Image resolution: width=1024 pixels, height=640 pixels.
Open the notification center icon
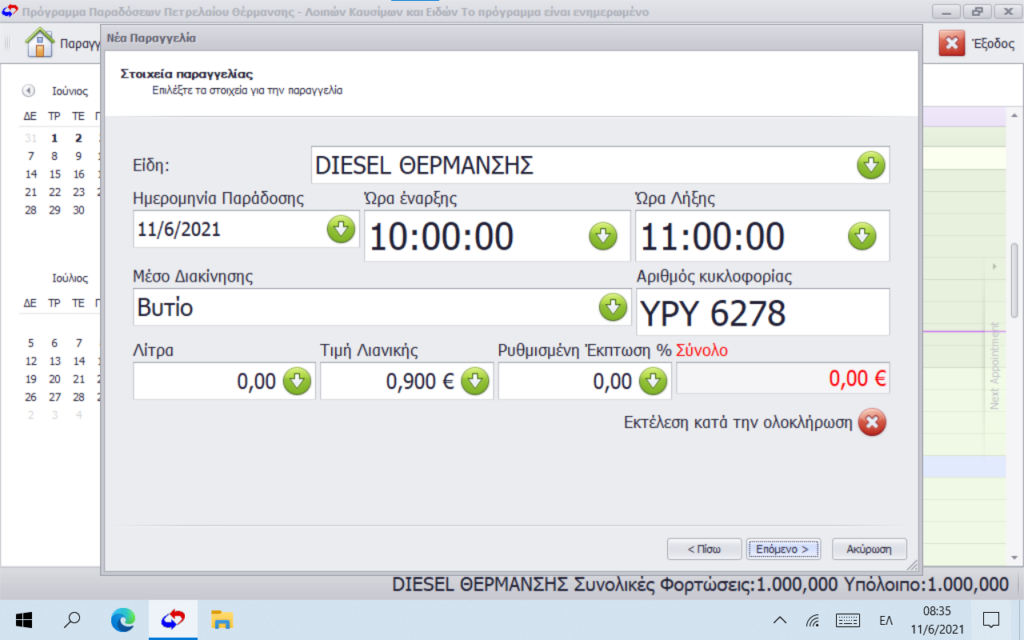991,620
